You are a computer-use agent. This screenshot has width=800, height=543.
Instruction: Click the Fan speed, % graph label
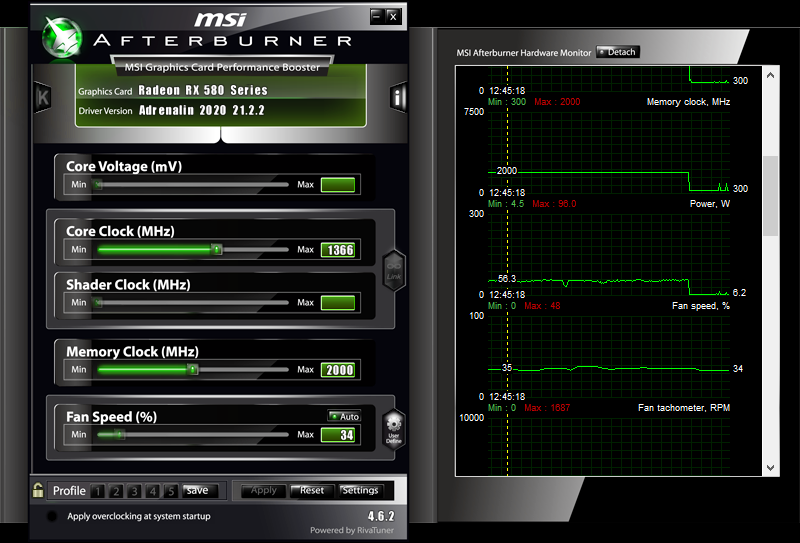point(701,306)
